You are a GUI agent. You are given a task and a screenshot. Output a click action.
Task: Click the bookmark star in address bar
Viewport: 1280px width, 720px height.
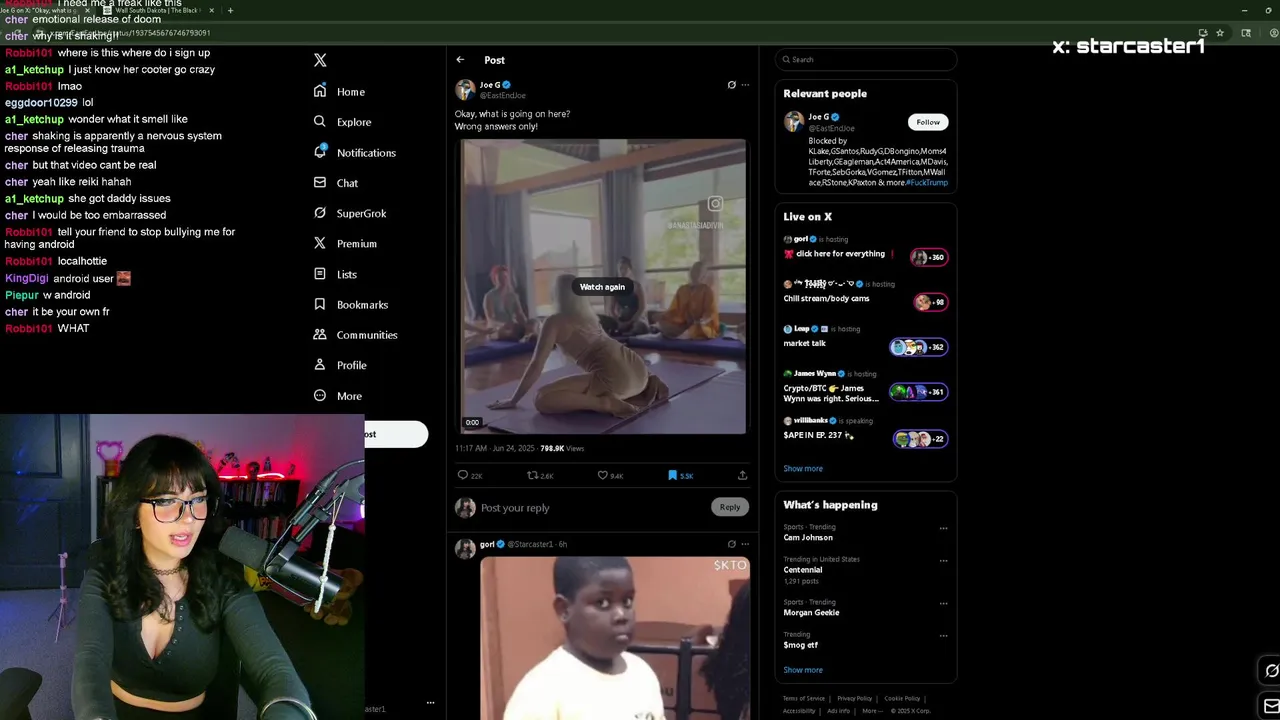click(1220, 33)
